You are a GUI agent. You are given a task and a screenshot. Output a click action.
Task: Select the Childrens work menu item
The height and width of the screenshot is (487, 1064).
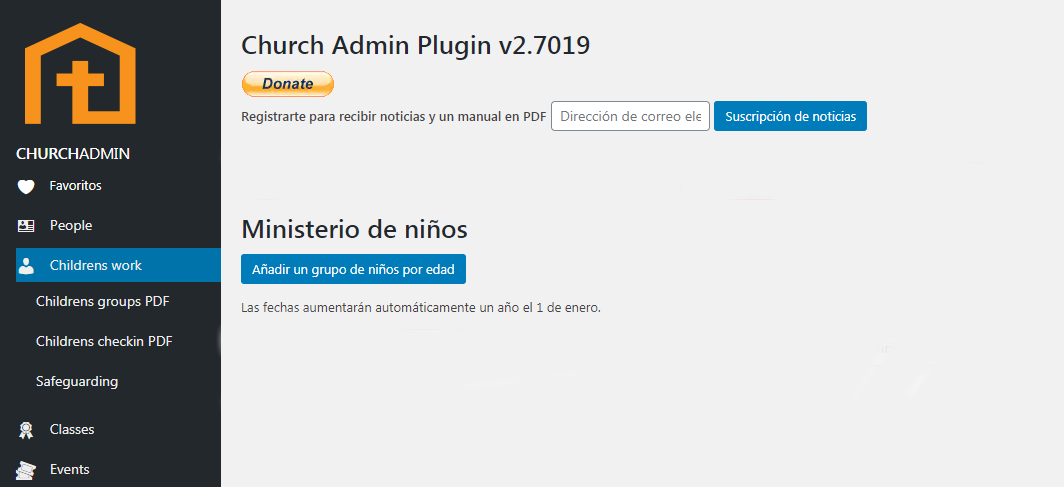(x=96, y=266)
